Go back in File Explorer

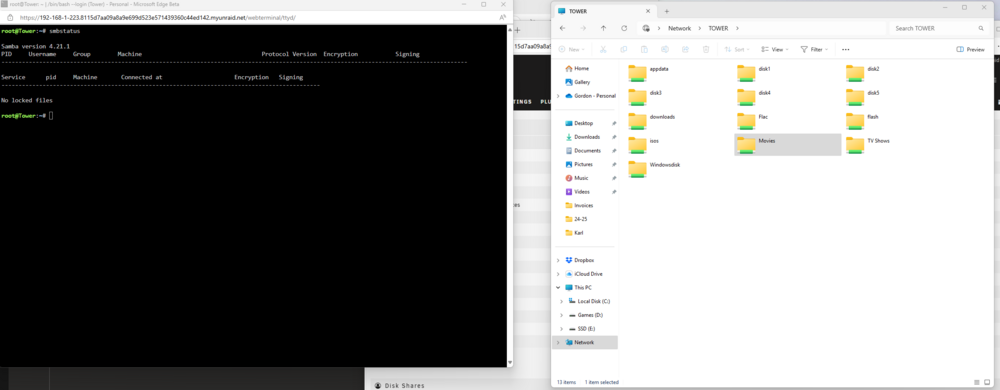pos(562,29)
